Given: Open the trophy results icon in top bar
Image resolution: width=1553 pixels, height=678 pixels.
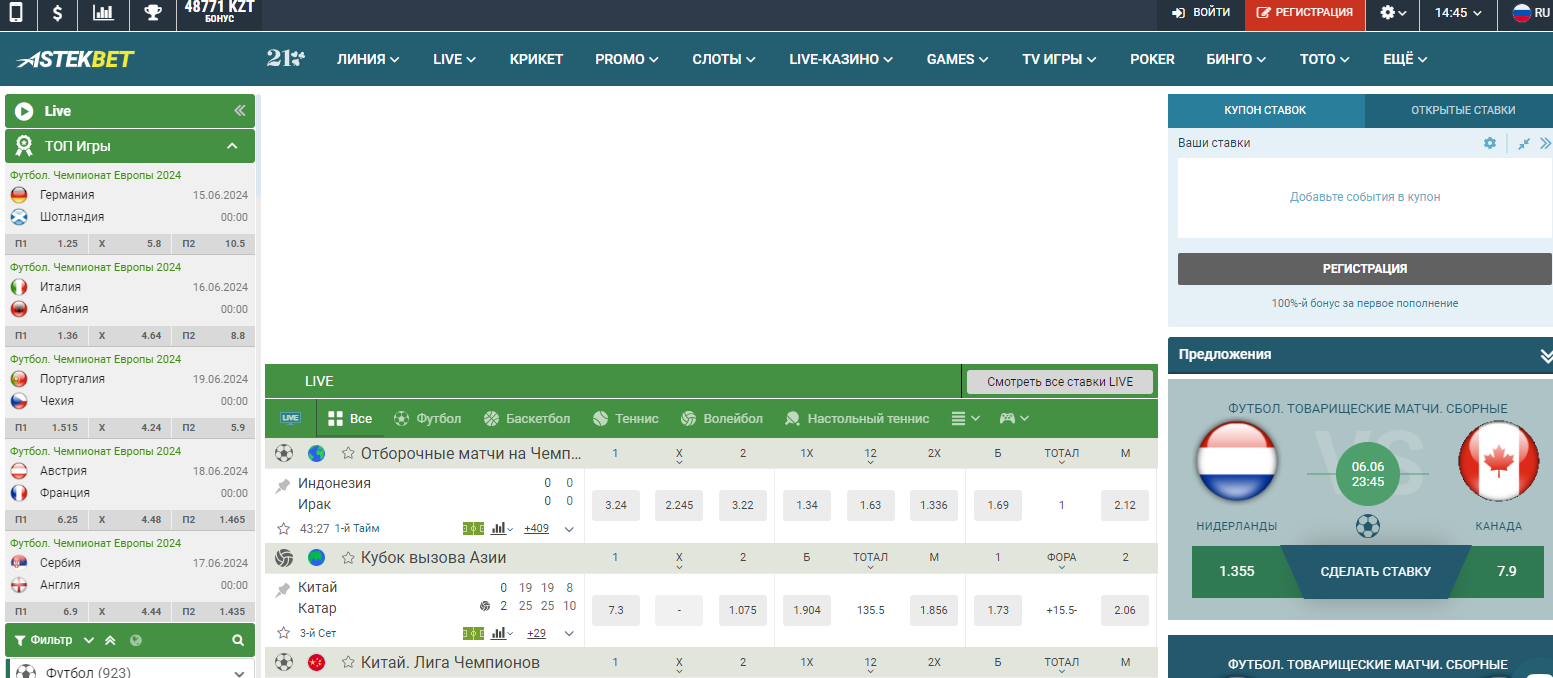Looking at the screenshot, I should point(152,14).
